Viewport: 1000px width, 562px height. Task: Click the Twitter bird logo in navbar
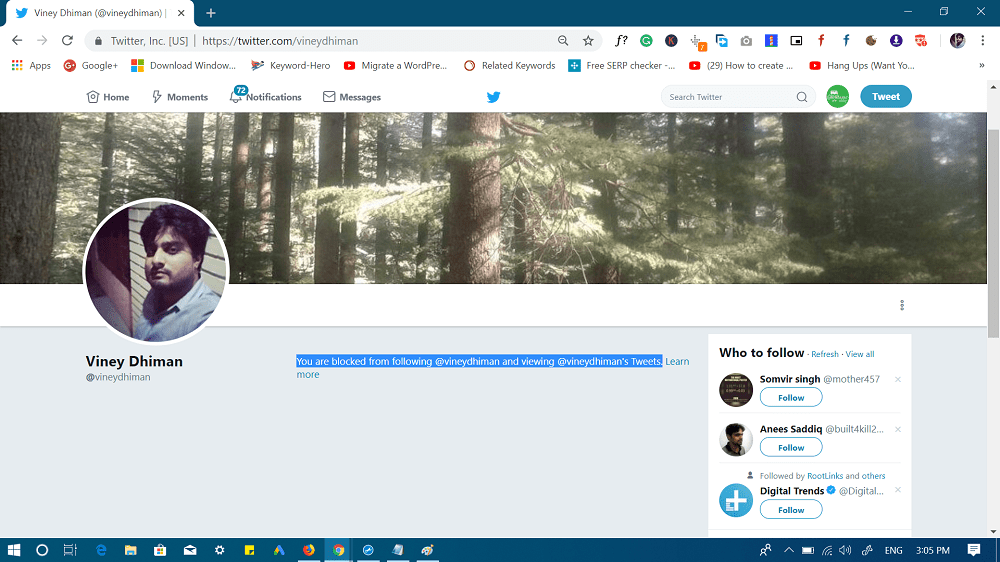(494, 97)
